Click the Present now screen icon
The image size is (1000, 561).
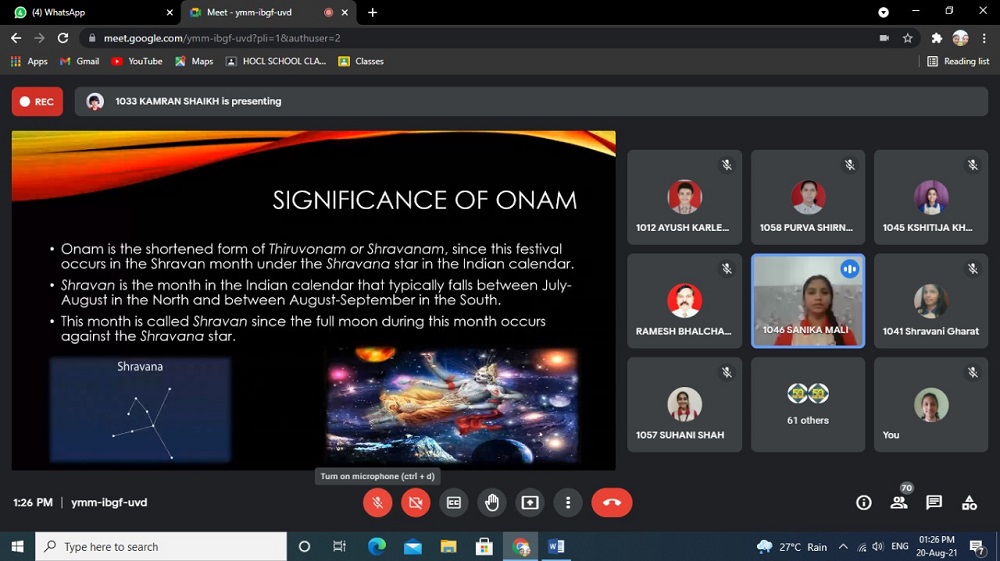click(x=530, y=503)
